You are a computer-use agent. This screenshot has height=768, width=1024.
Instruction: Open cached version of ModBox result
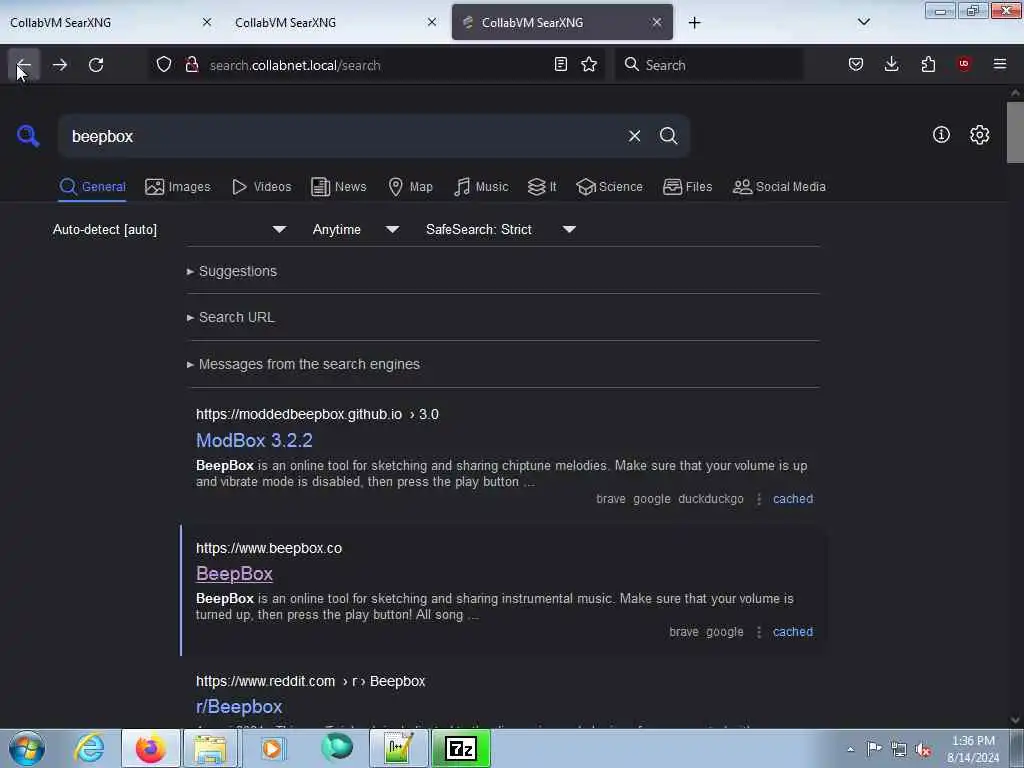tap(793, 499)
